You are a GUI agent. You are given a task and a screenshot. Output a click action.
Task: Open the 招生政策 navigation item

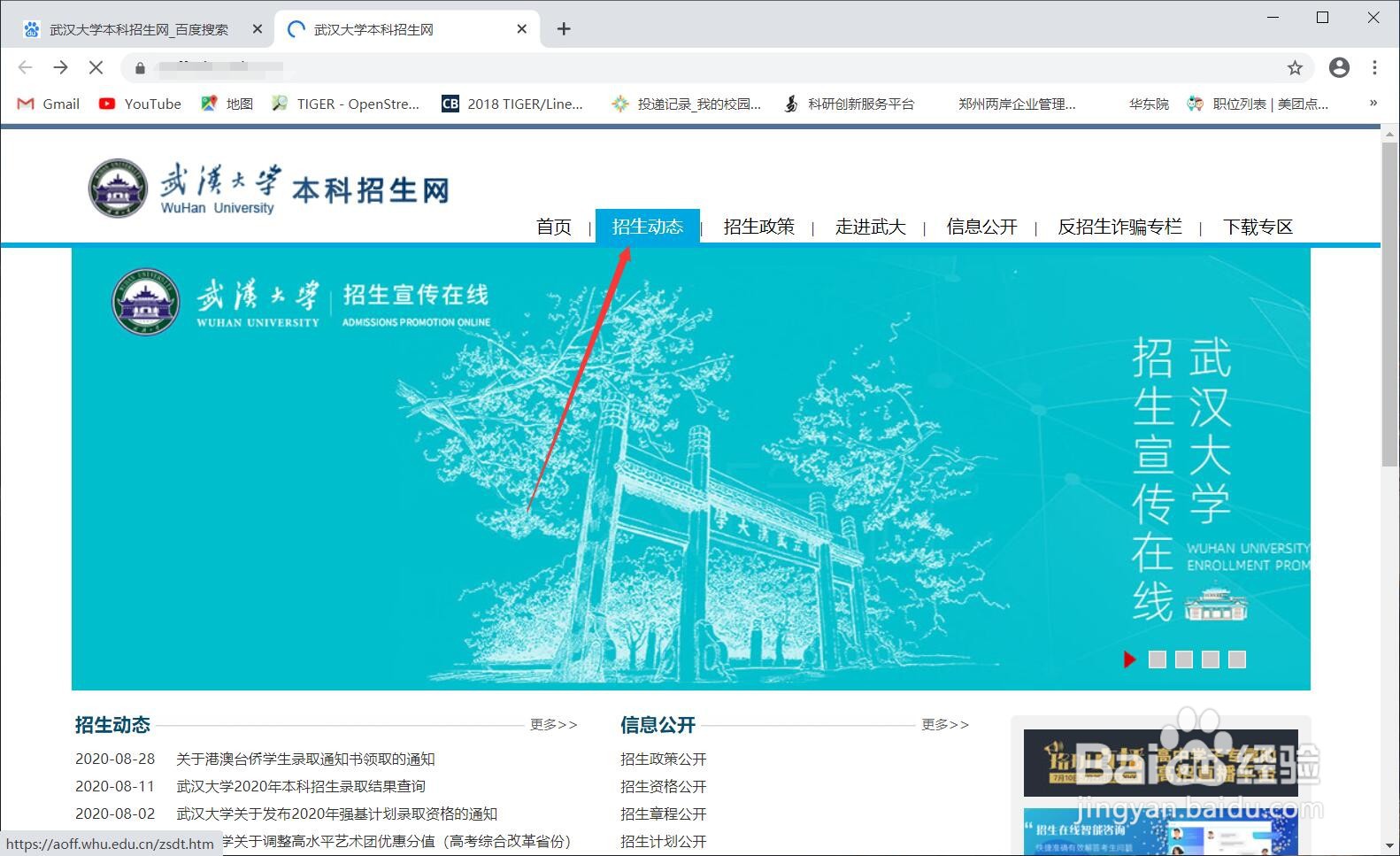[x=759, y=227]
